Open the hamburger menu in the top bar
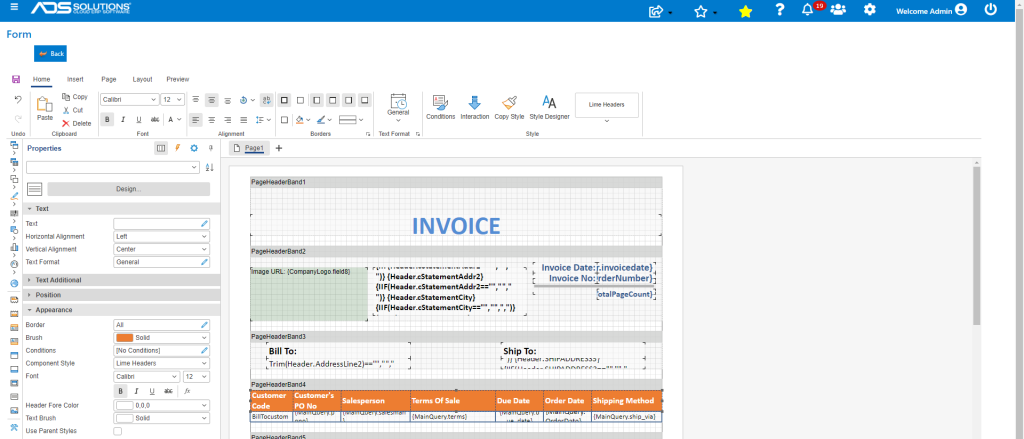Viewport: 1024px width, 439px height. [x=14, y=7]
